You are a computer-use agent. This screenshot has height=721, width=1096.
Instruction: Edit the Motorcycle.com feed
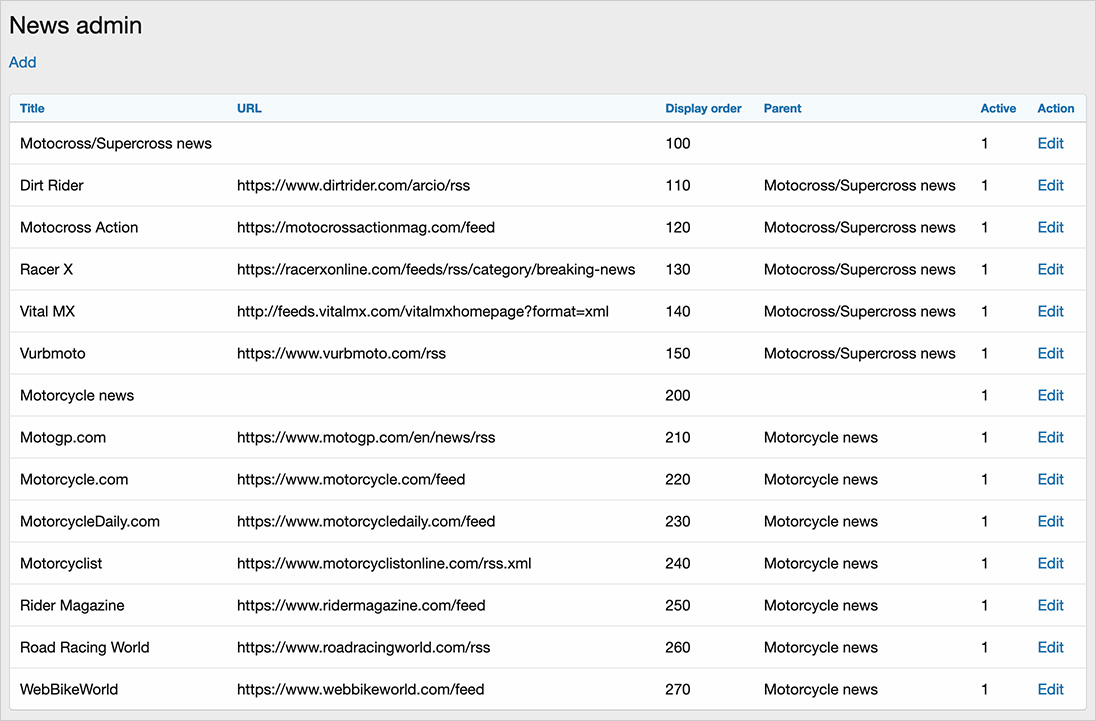[x=1050, y=479]
